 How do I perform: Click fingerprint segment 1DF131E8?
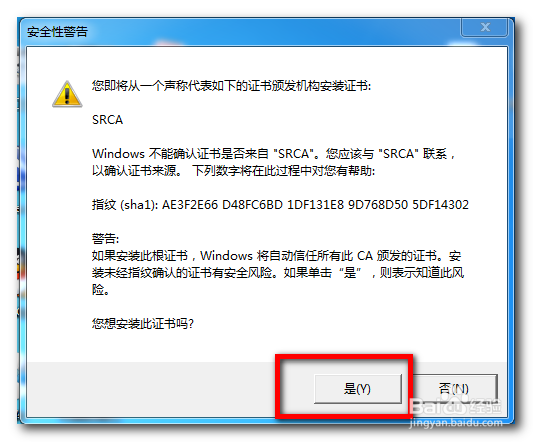coord(315,205)
